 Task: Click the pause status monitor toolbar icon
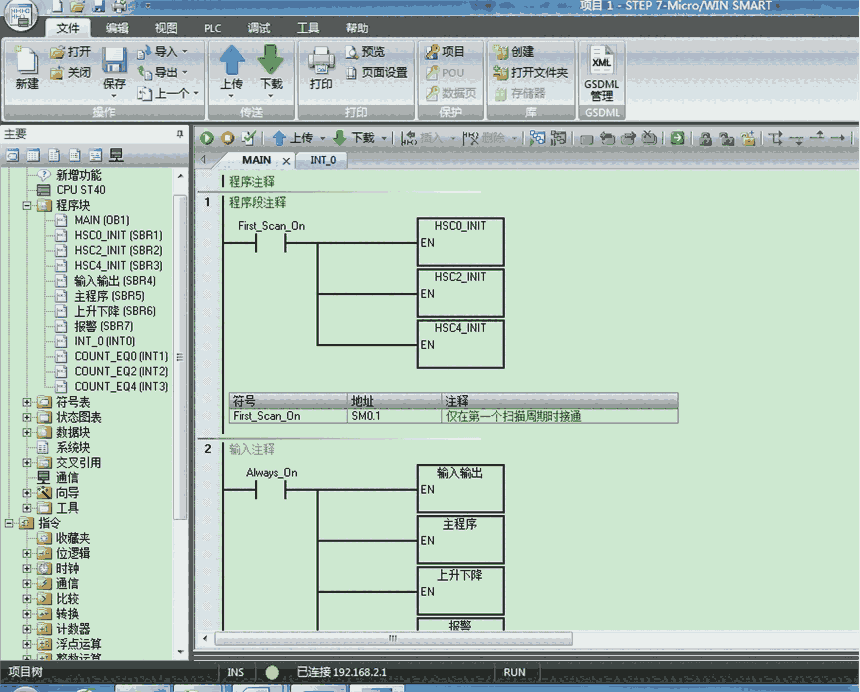(559, 138)
